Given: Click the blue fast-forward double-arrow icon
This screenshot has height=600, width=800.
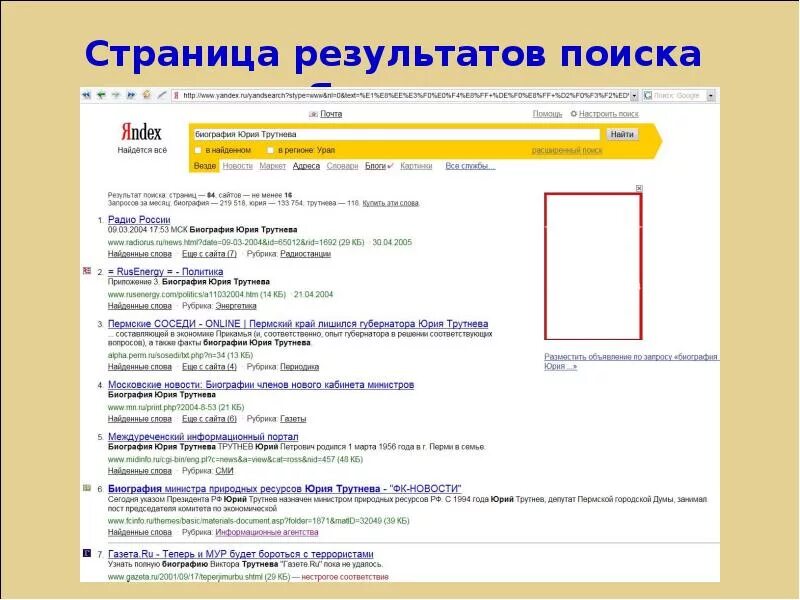Looking at the screenshot, I should (131, 95).
